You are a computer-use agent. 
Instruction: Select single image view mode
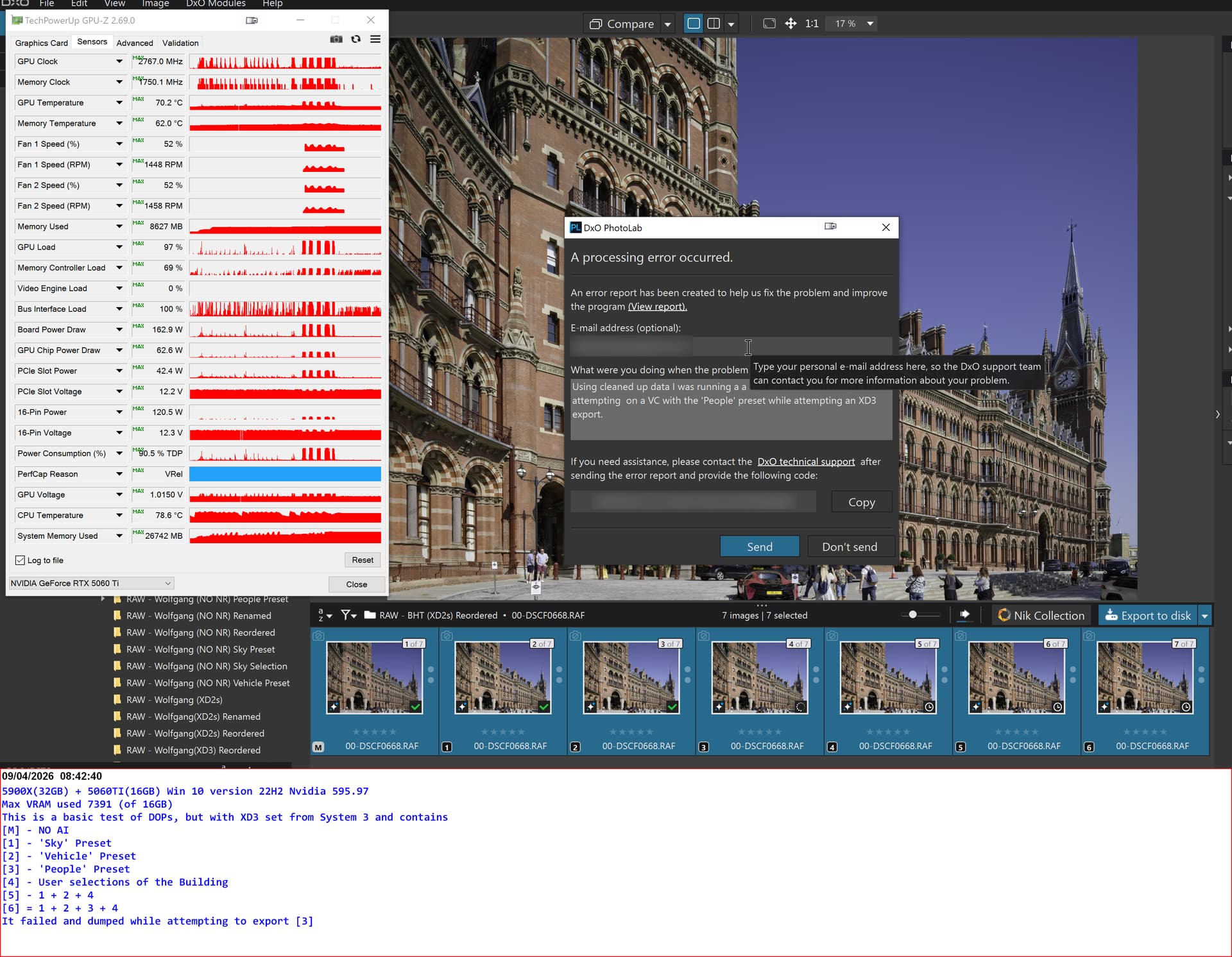pos(693,24)
